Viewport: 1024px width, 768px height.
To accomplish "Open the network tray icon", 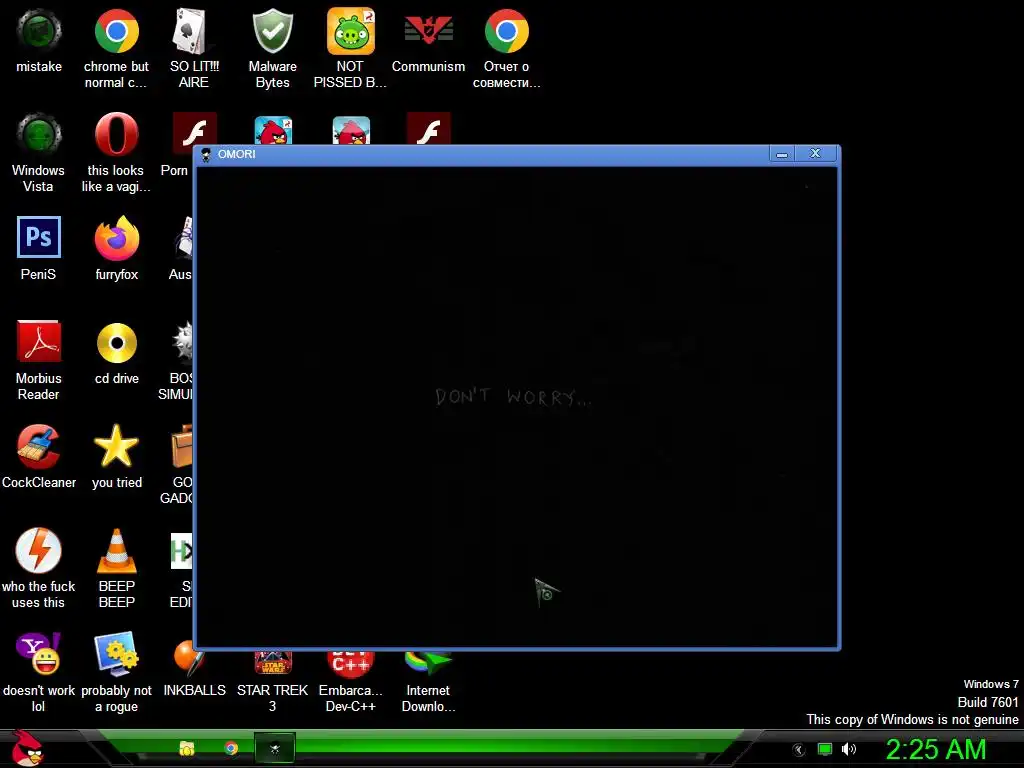I will coord(825,749).
